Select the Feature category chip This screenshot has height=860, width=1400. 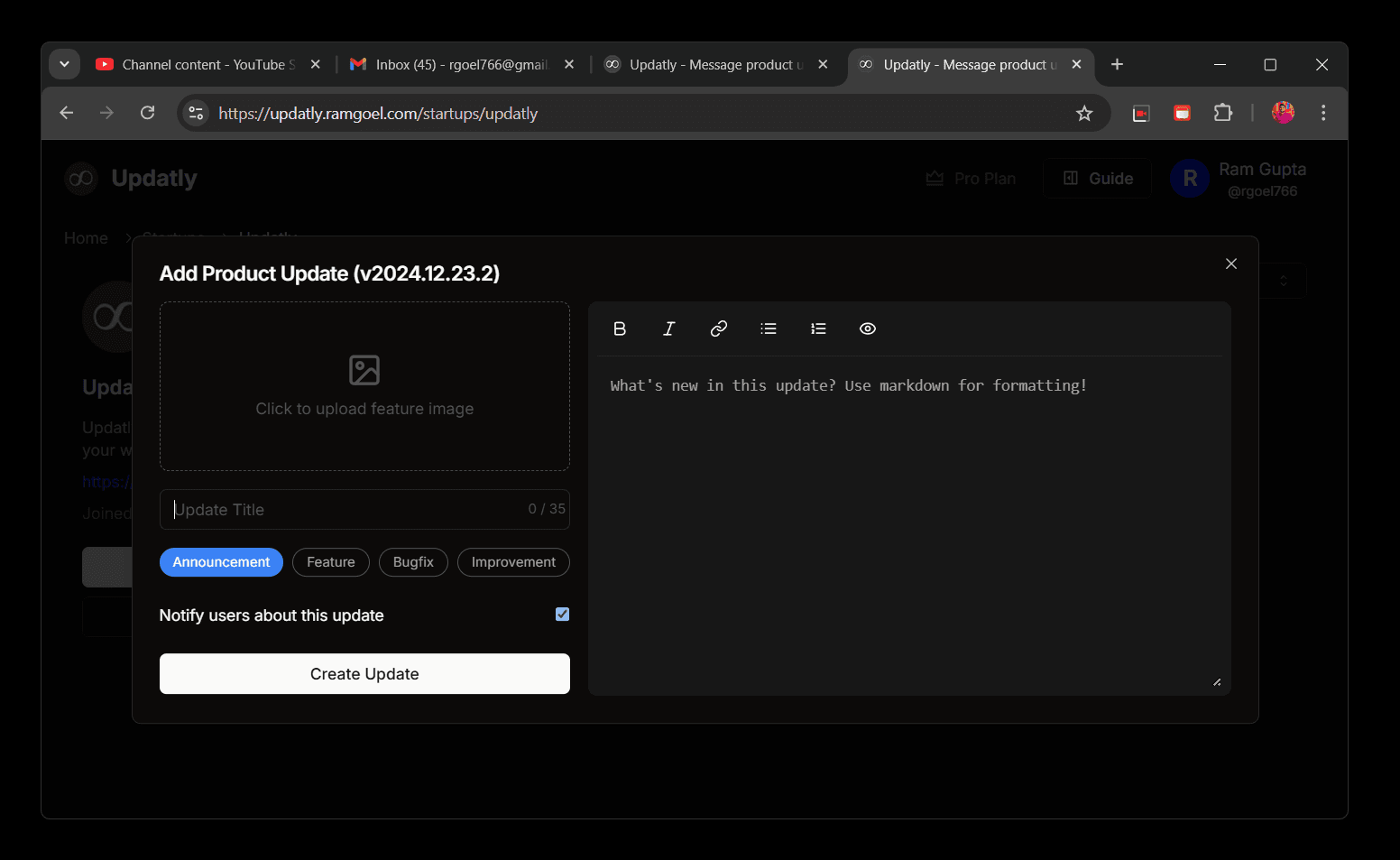coord(331,562)
